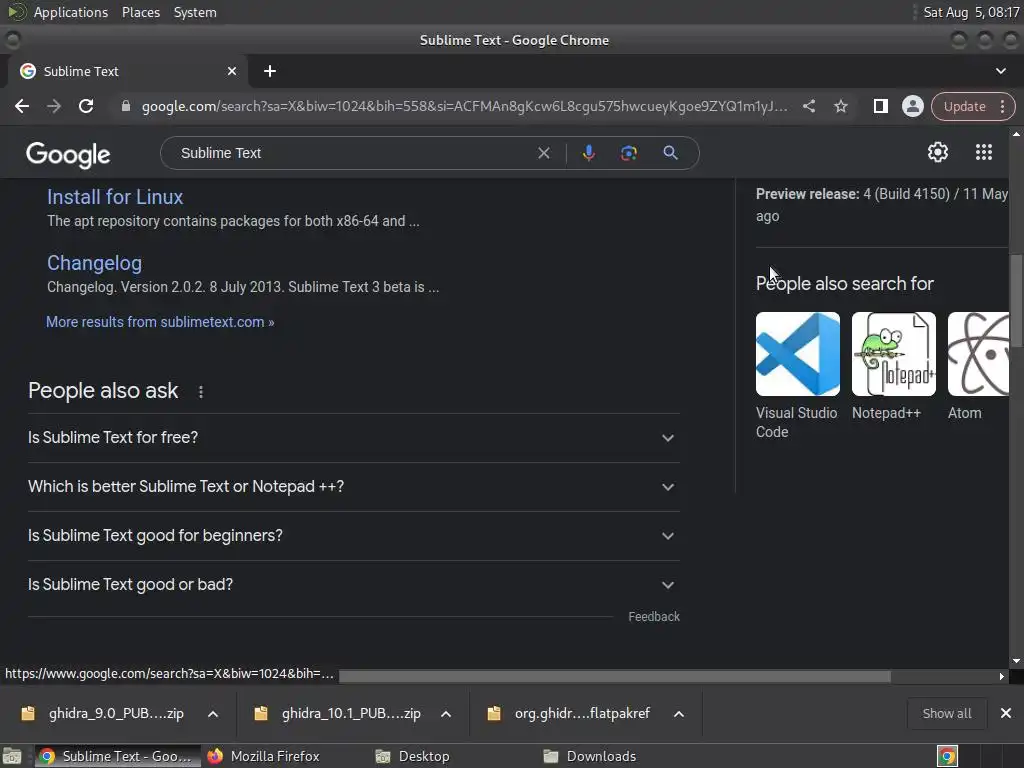Open Google quick settings gear
Screen dimensions: 1024x768
coord(938,152)
